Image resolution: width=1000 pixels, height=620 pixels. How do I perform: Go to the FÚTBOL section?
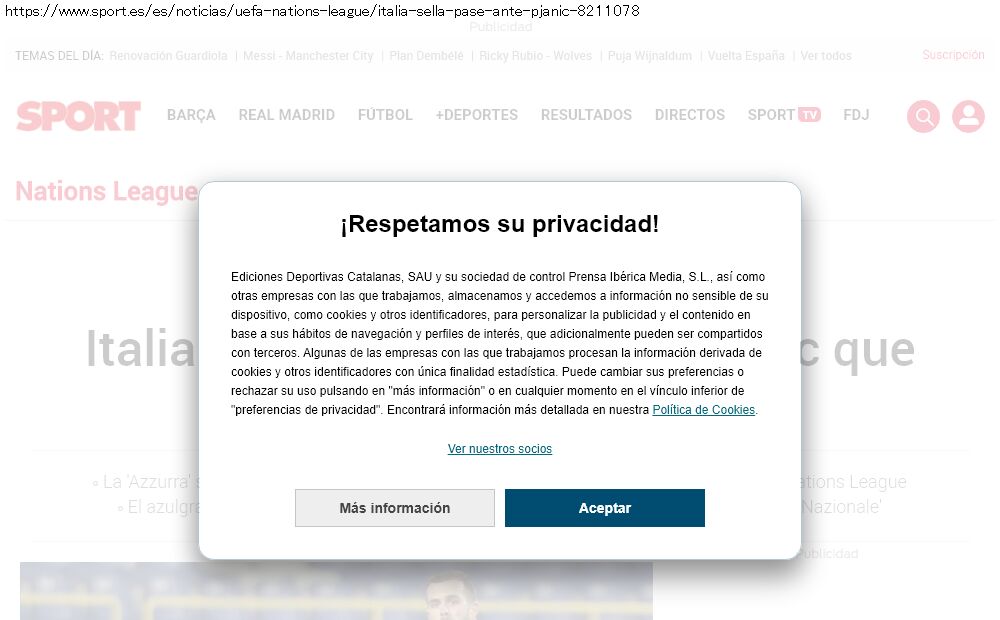385,115
